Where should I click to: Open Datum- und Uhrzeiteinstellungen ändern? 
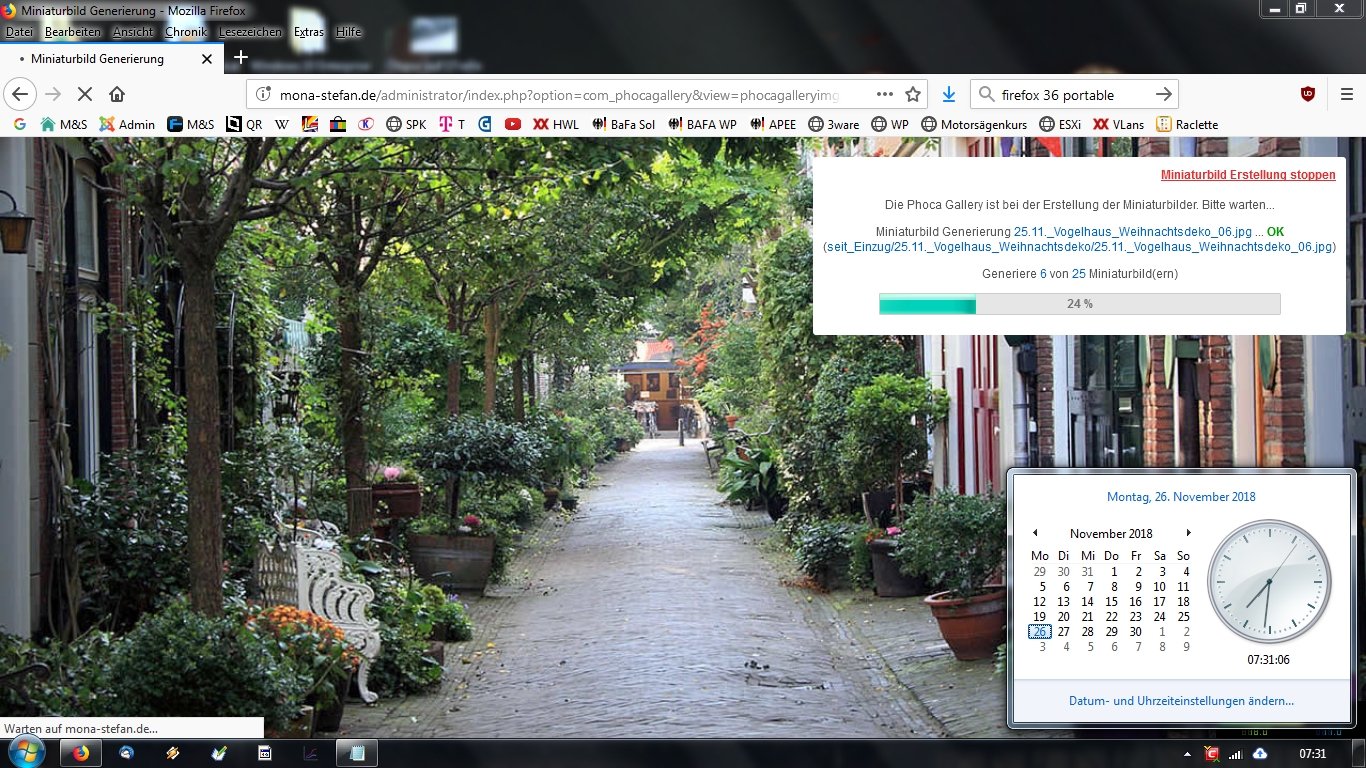pos(1180,700)
